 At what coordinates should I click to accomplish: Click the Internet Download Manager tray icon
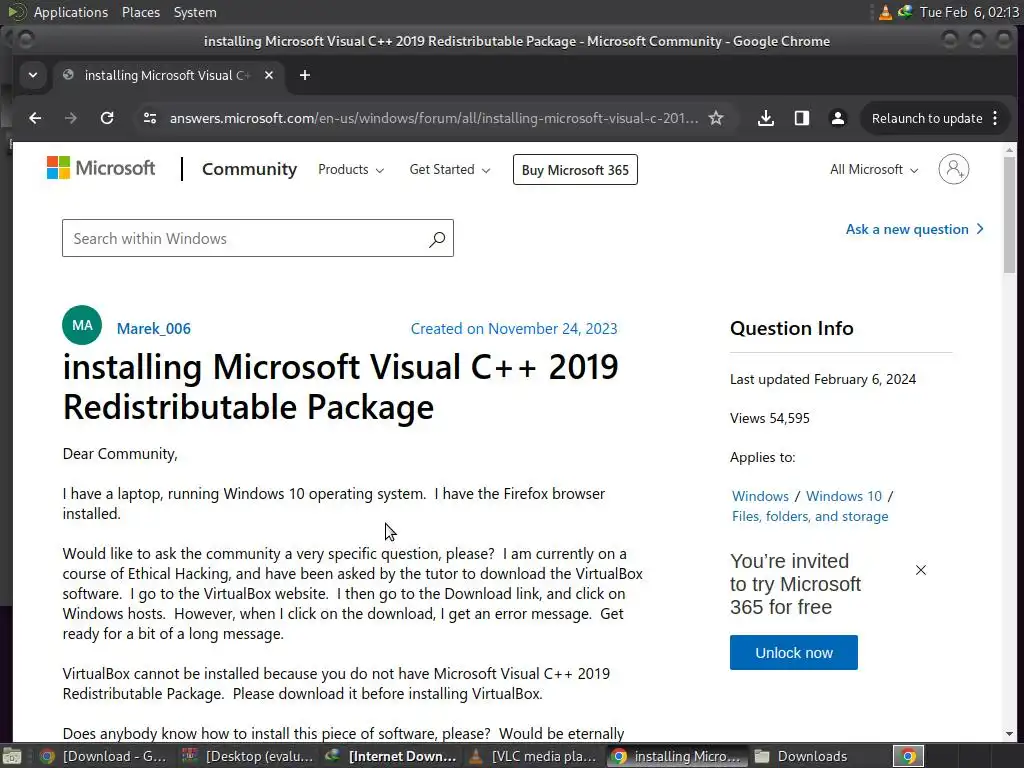905,12
